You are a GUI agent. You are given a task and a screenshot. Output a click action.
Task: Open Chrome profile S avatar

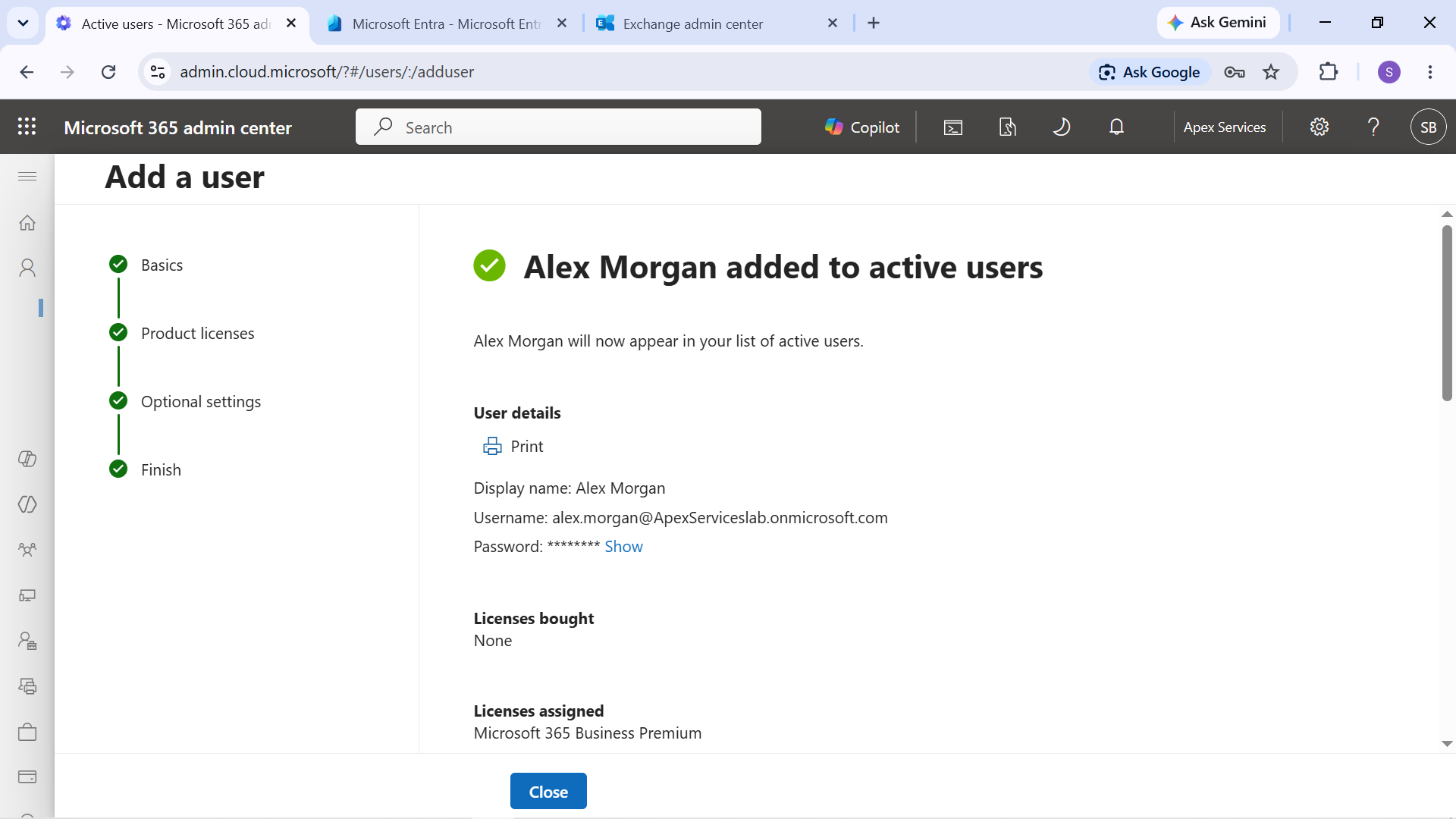pyautogui.click(x=1389, y=72)
